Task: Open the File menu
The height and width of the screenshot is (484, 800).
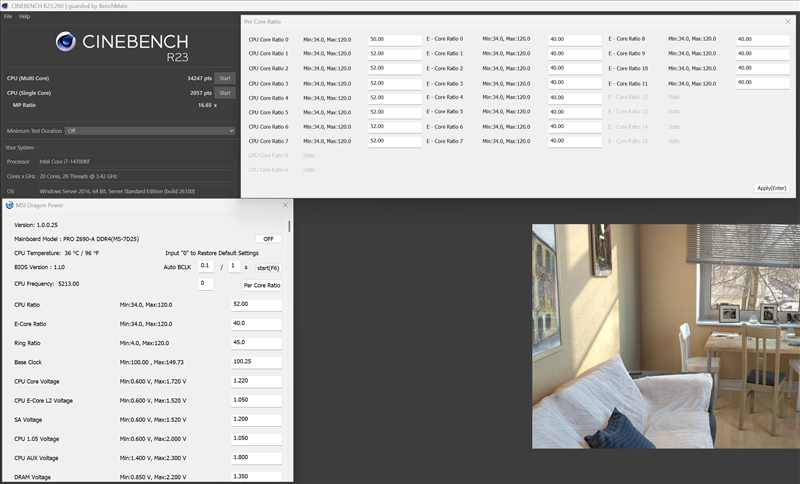Action: pos(8,16)
